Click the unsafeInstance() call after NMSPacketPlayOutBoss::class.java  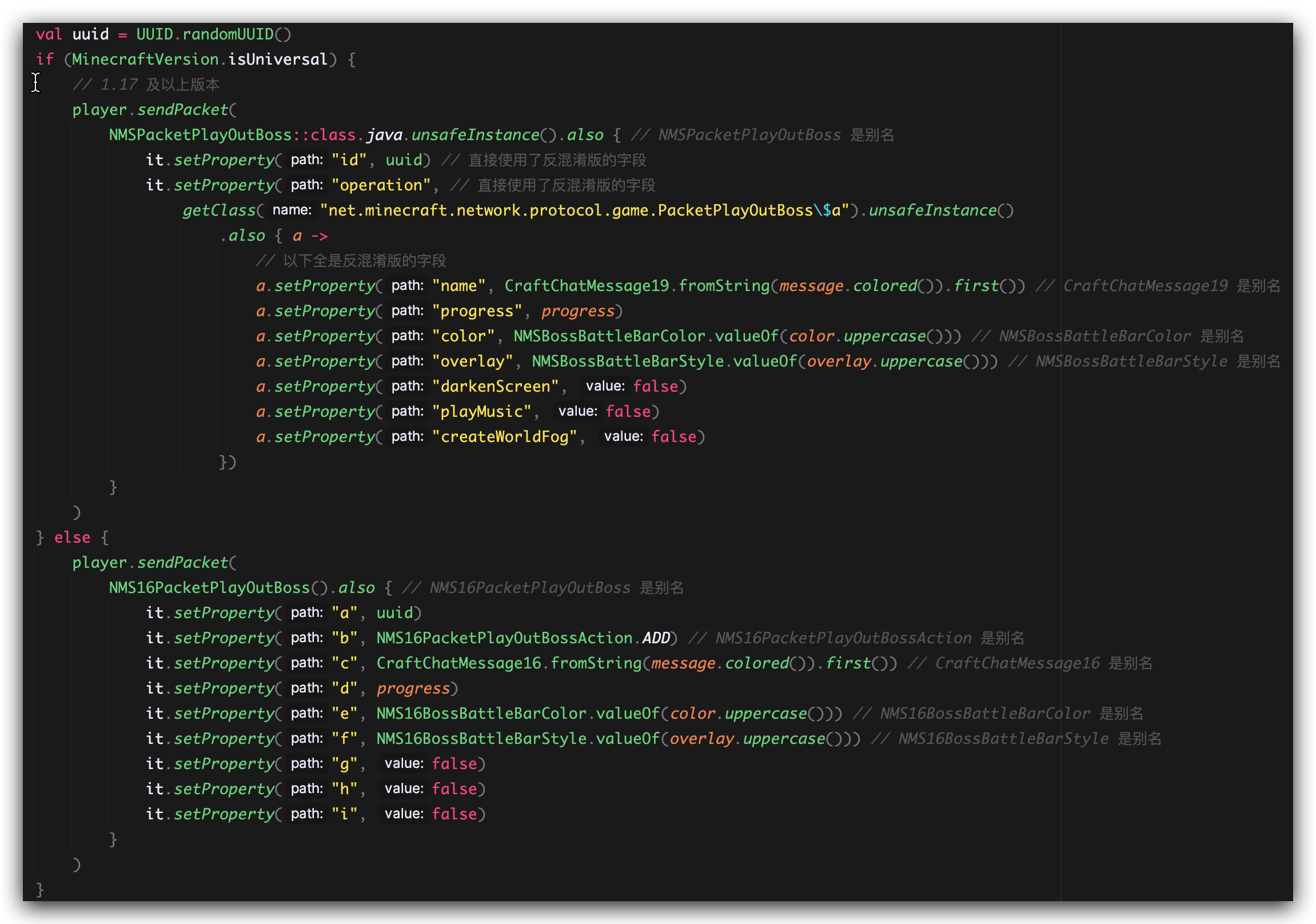(483, 135)
